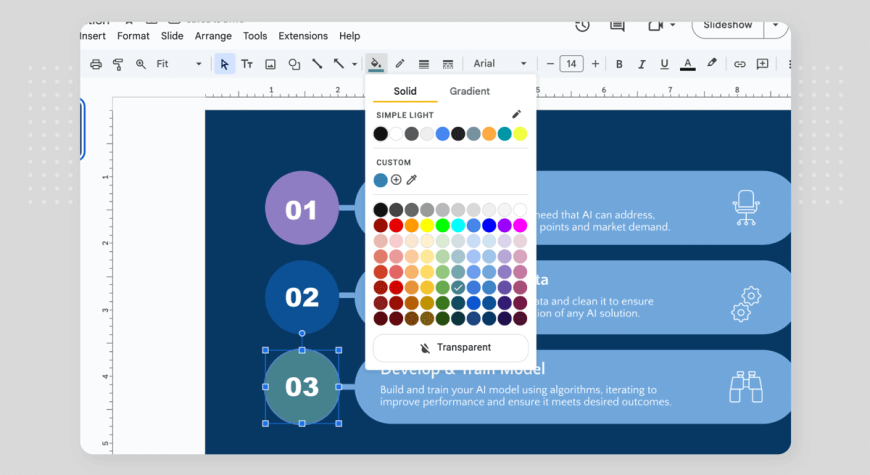Viewport: 870px width, 475px height.
Task: Choose the blue custom color swatch
Action: [381, 180]
